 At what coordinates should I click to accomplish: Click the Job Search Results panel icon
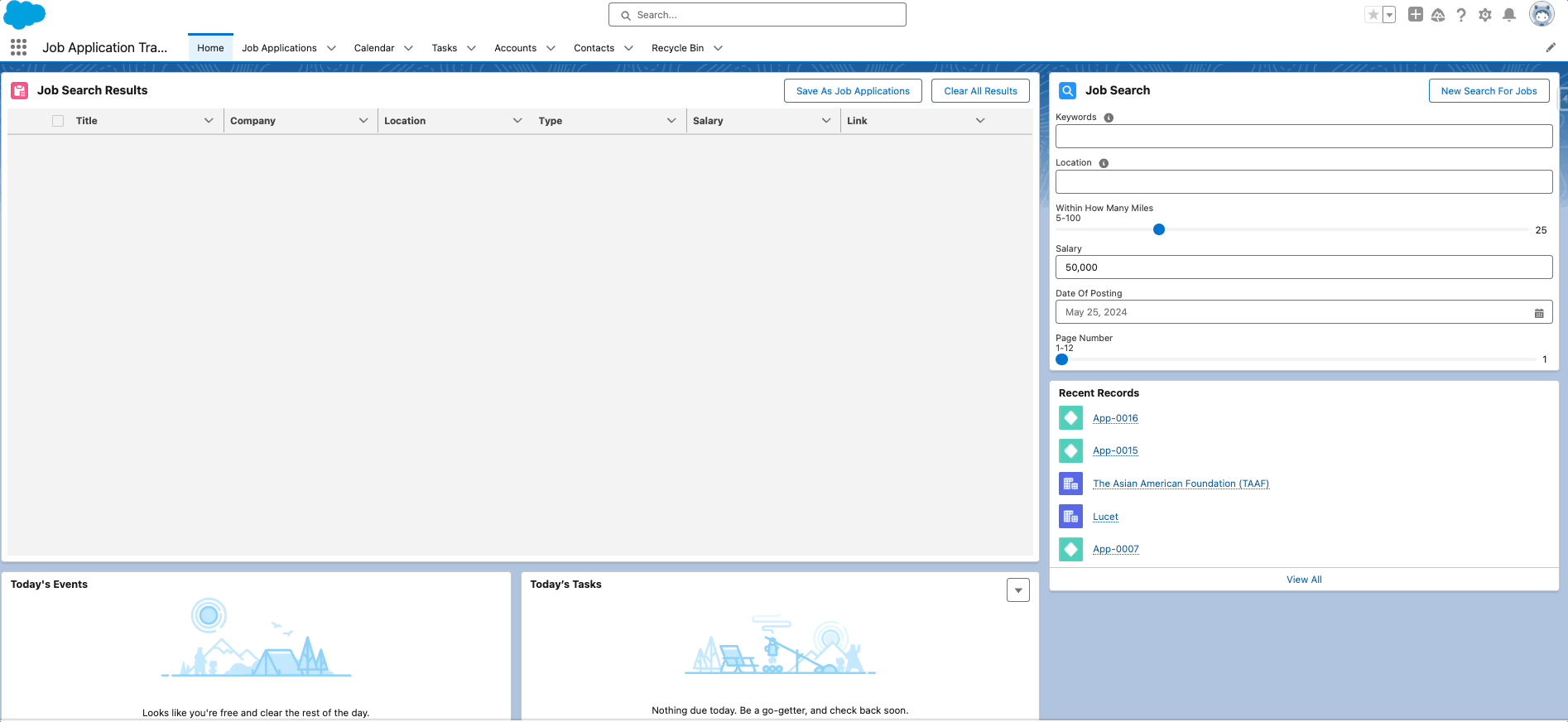[19, 90]
